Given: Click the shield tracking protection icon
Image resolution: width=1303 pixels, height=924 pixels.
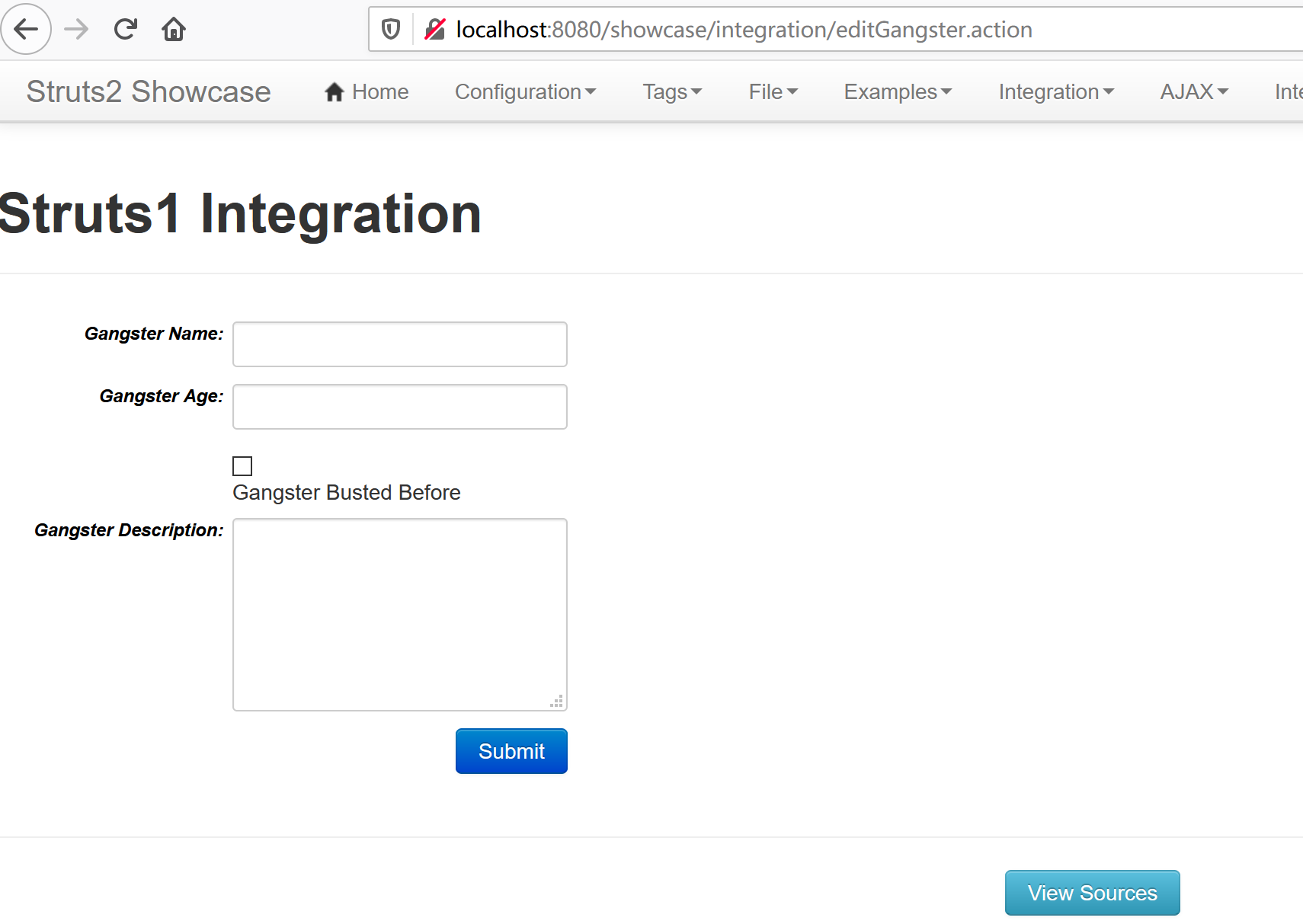Looking at the screenshot, I should click(x=391, y=30).
